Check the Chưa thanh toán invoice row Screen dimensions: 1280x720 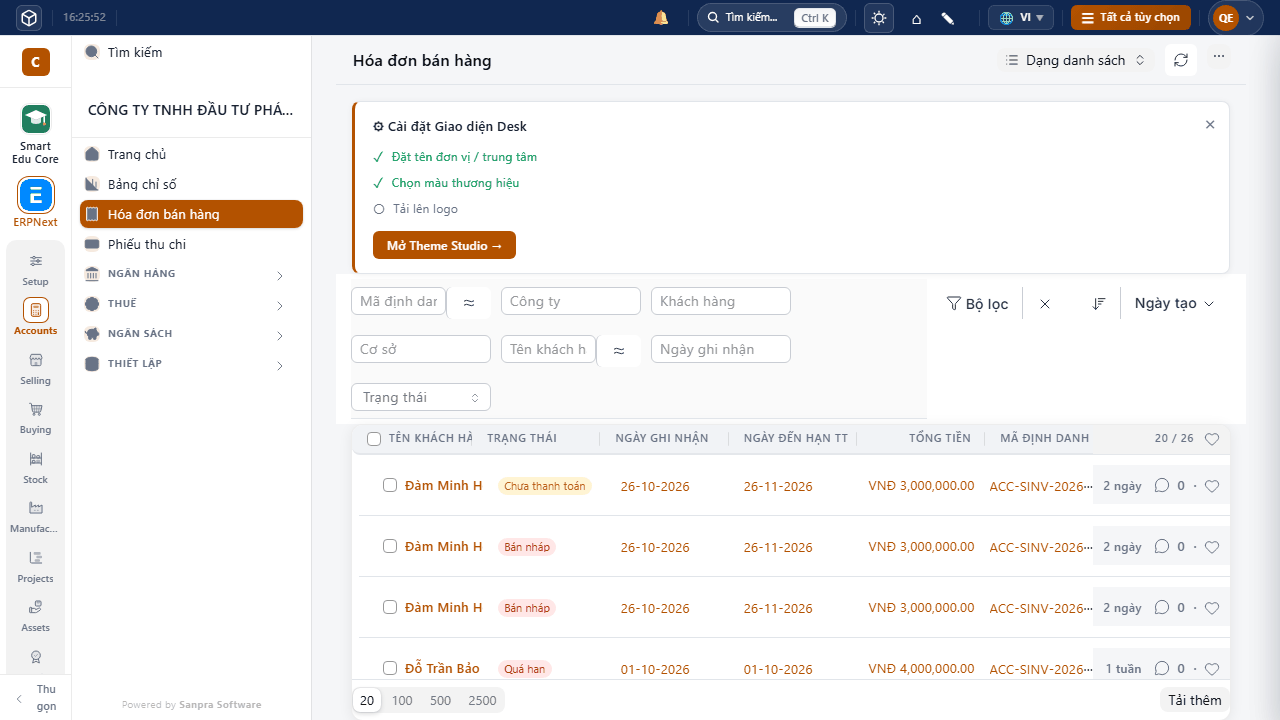coord(390,485)
